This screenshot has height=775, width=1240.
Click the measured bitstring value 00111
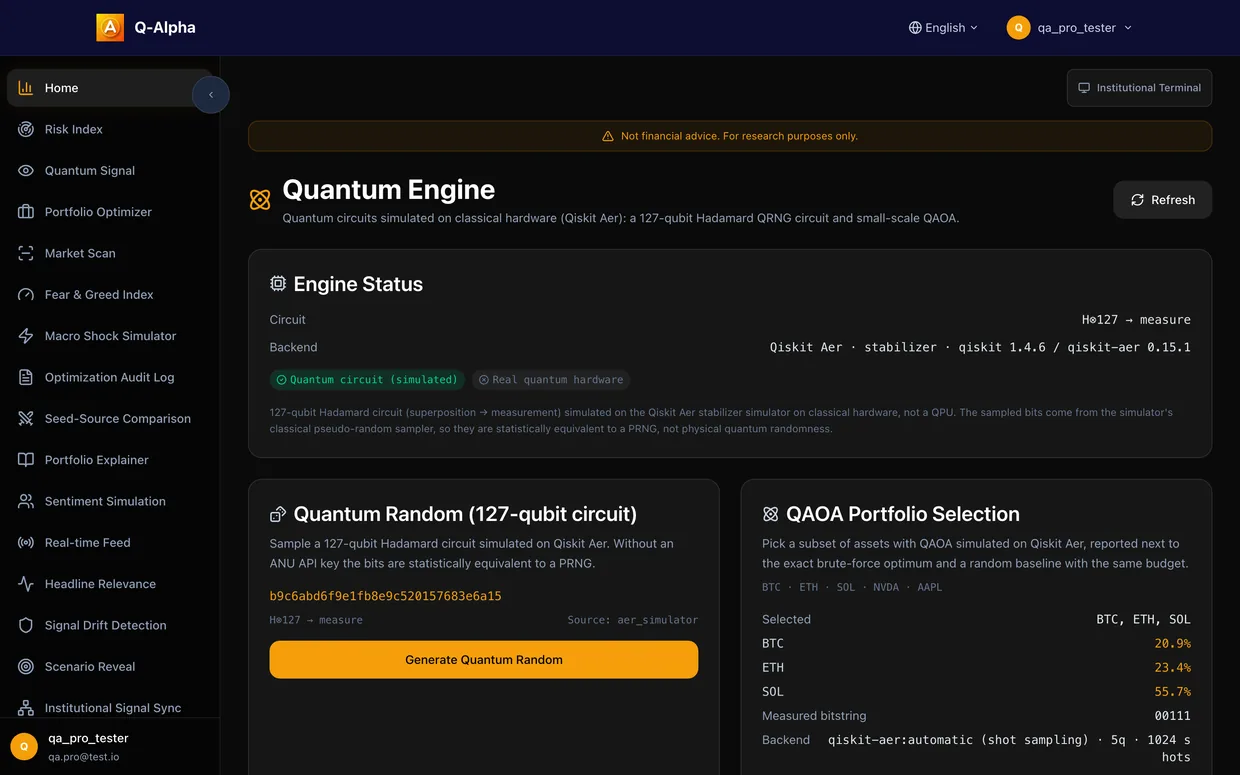[x=1172, y=716]
